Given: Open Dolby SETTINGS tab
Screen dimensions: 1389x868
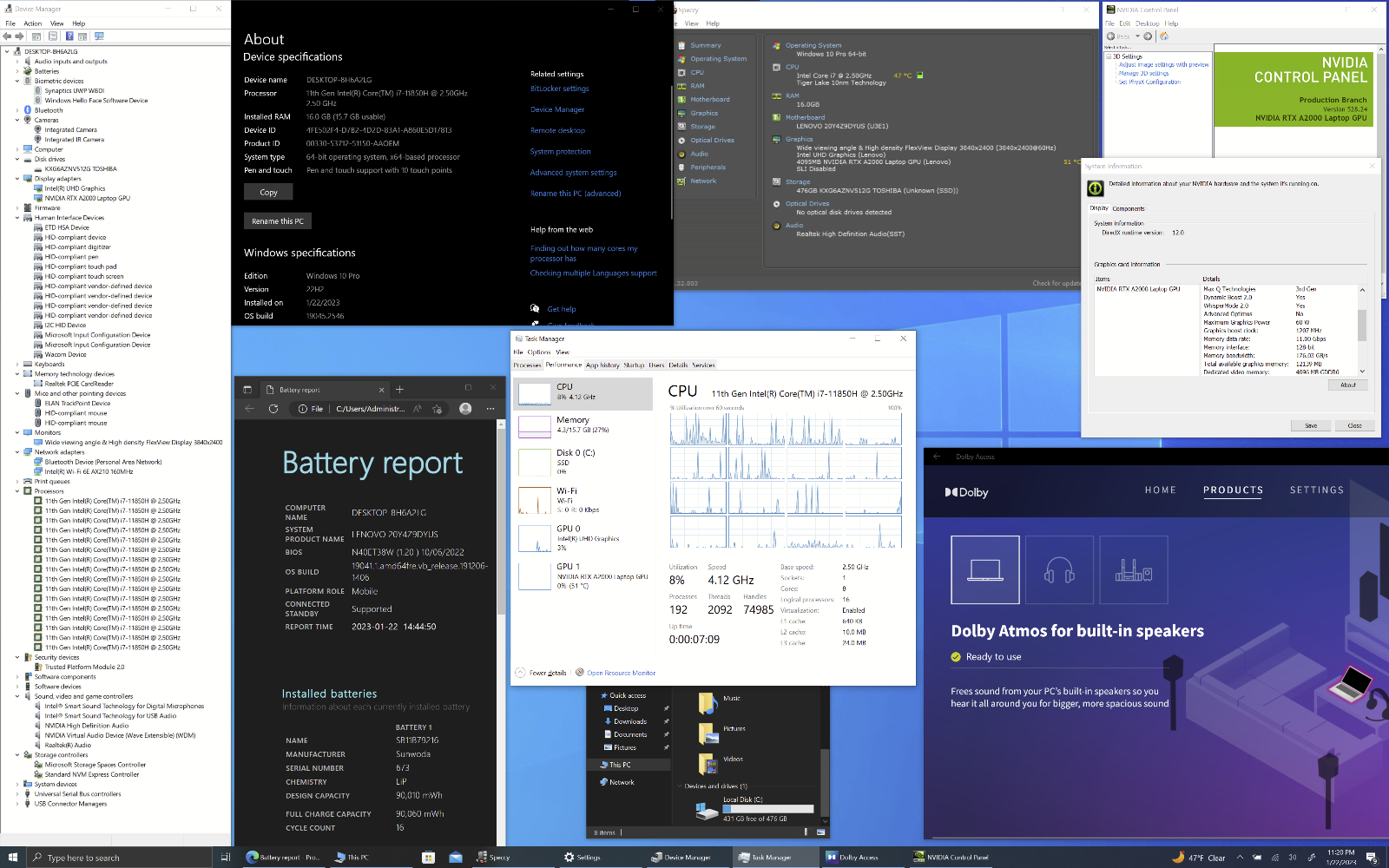Looking at the screenshot, I should coord(1317,490).
